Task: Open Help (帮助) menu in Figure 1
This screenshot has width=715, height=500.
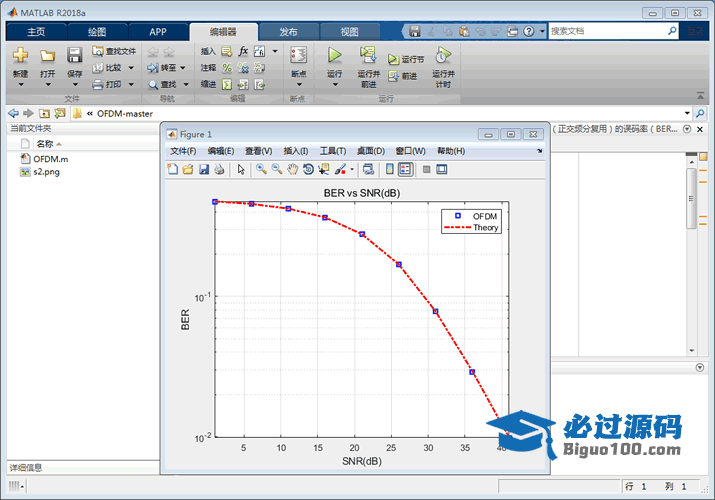Action: coord(451,151)
